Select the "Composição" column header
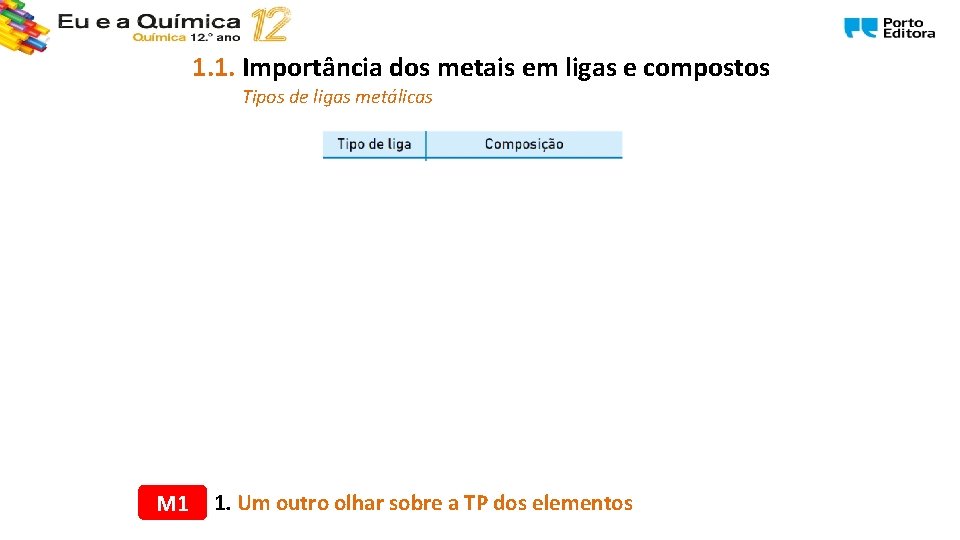This screenshot has width=960, height=540. click(524, 144)
